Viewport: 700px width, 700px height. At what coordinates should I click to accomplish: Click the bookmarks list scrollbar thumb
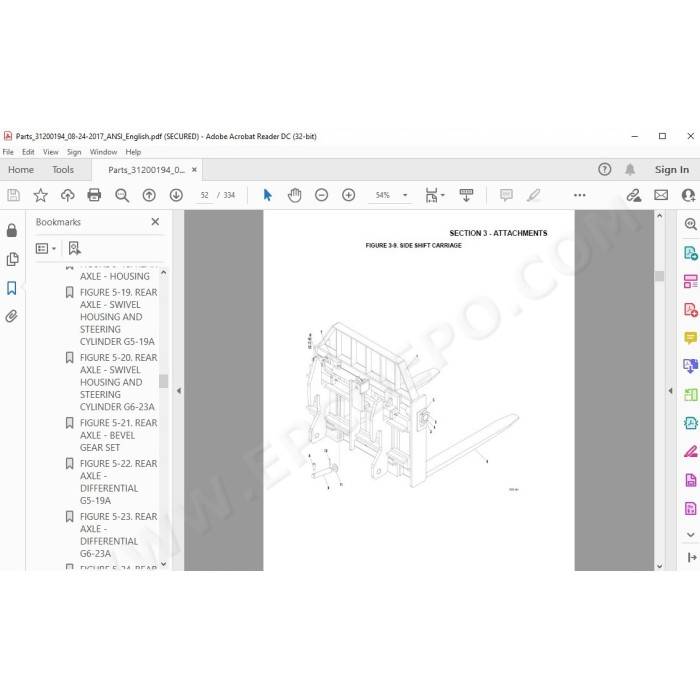coord(163,381)
